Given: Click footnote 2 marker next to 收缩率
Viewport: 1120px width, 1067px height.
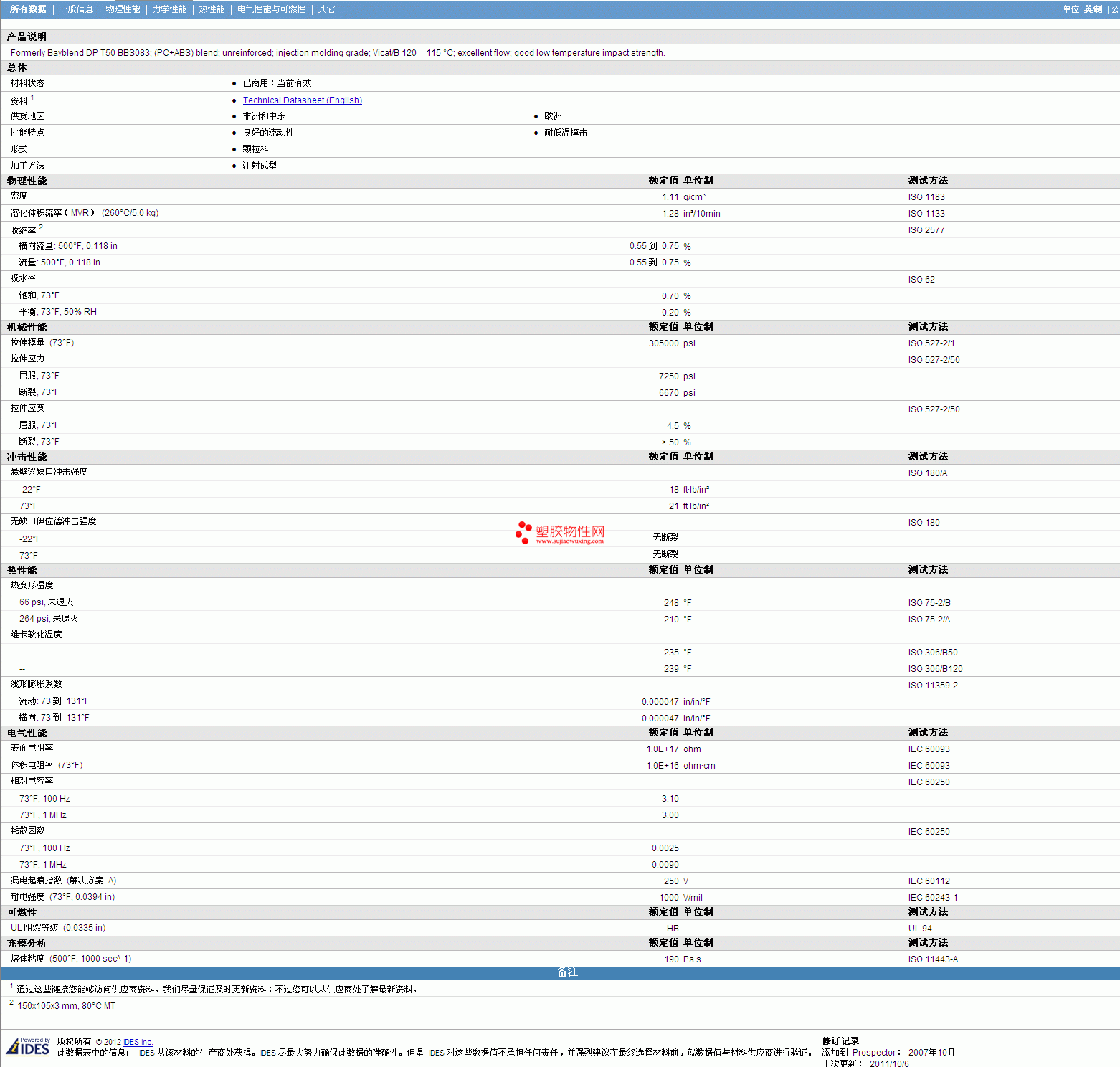Looking at the screenshot, I should pos(41,227).
